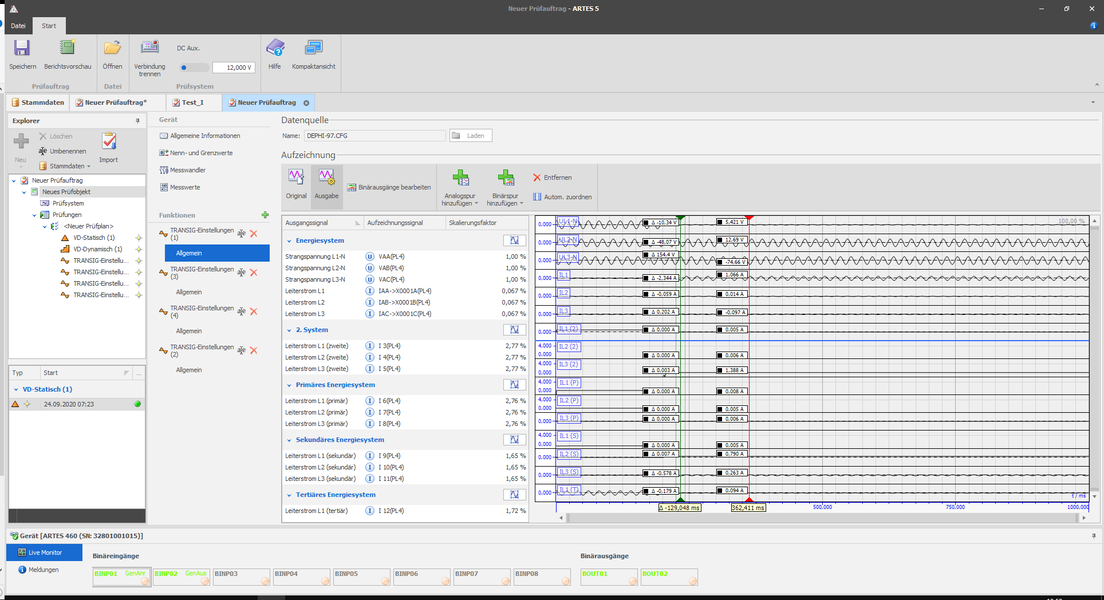Open the Meldungen tab
Screen dimensions: 1104x600
39,570
